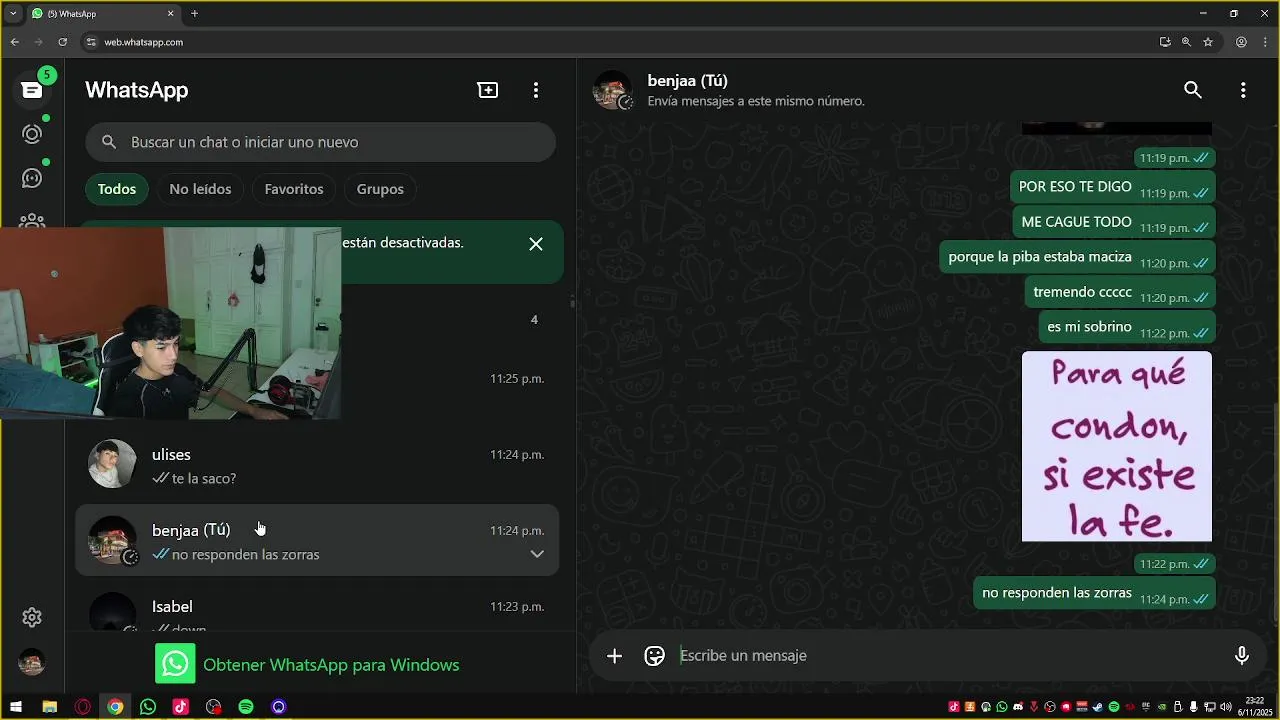
Task: Open chat list three-dot menu
Action: pos(536,90)
